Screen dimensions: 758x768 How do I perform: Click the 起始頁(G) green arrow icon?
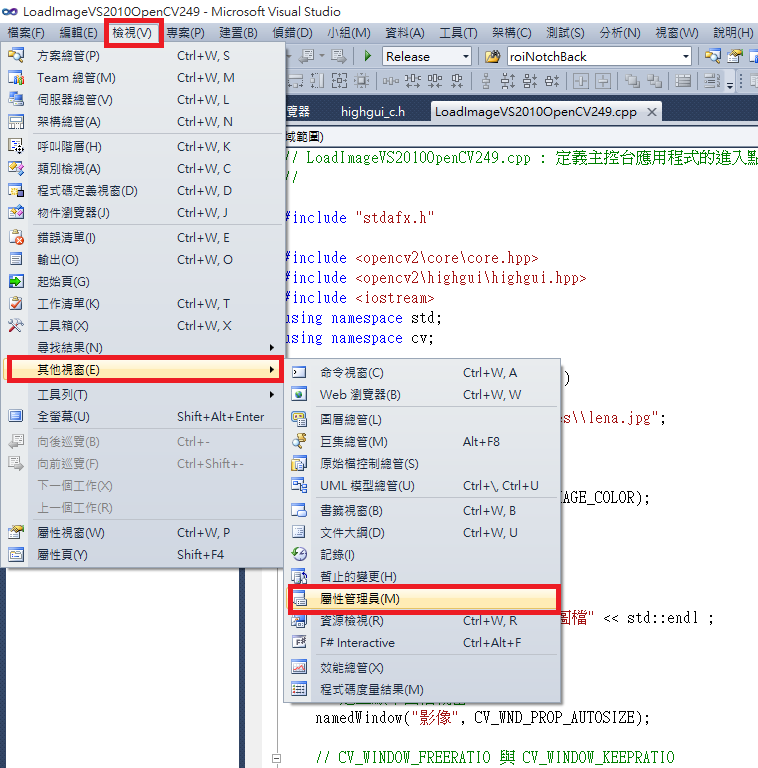pyautogui.click(x=16, y=282)
